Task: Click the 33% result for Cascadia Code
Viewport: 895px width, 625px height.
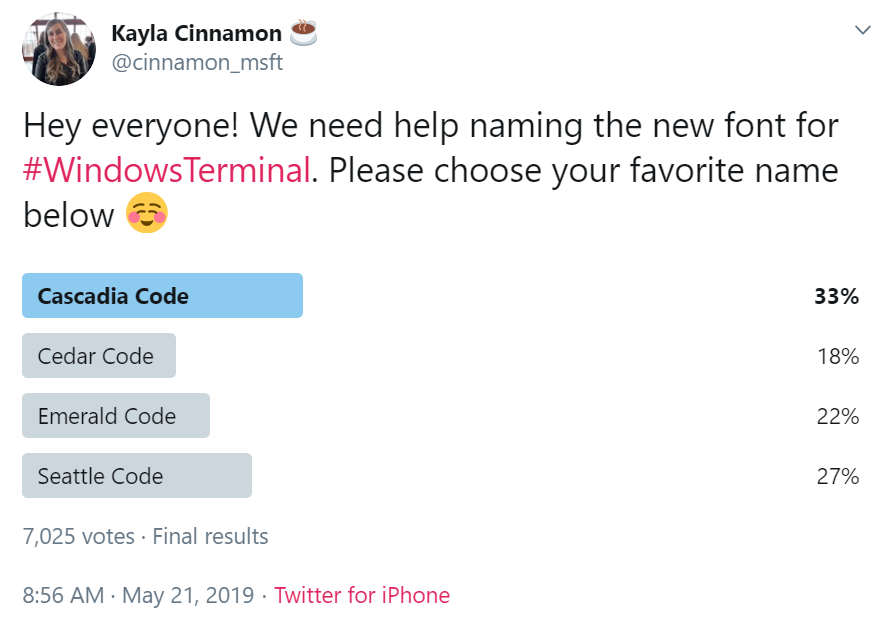Action: (837, 296)
